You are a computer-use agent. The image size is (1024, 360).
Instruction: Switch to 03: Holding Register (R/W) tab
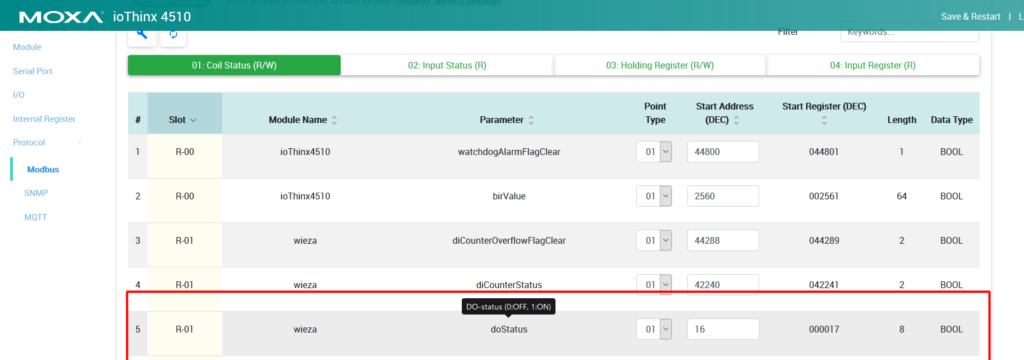660,65
